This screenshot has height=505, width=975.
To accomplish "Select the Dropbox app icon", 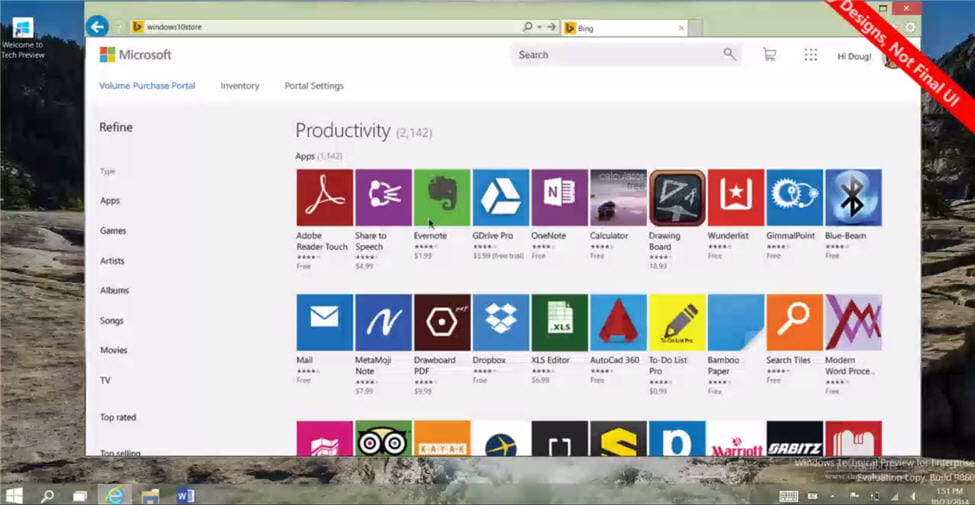I will pyautogui.click(x=501, y=322).
